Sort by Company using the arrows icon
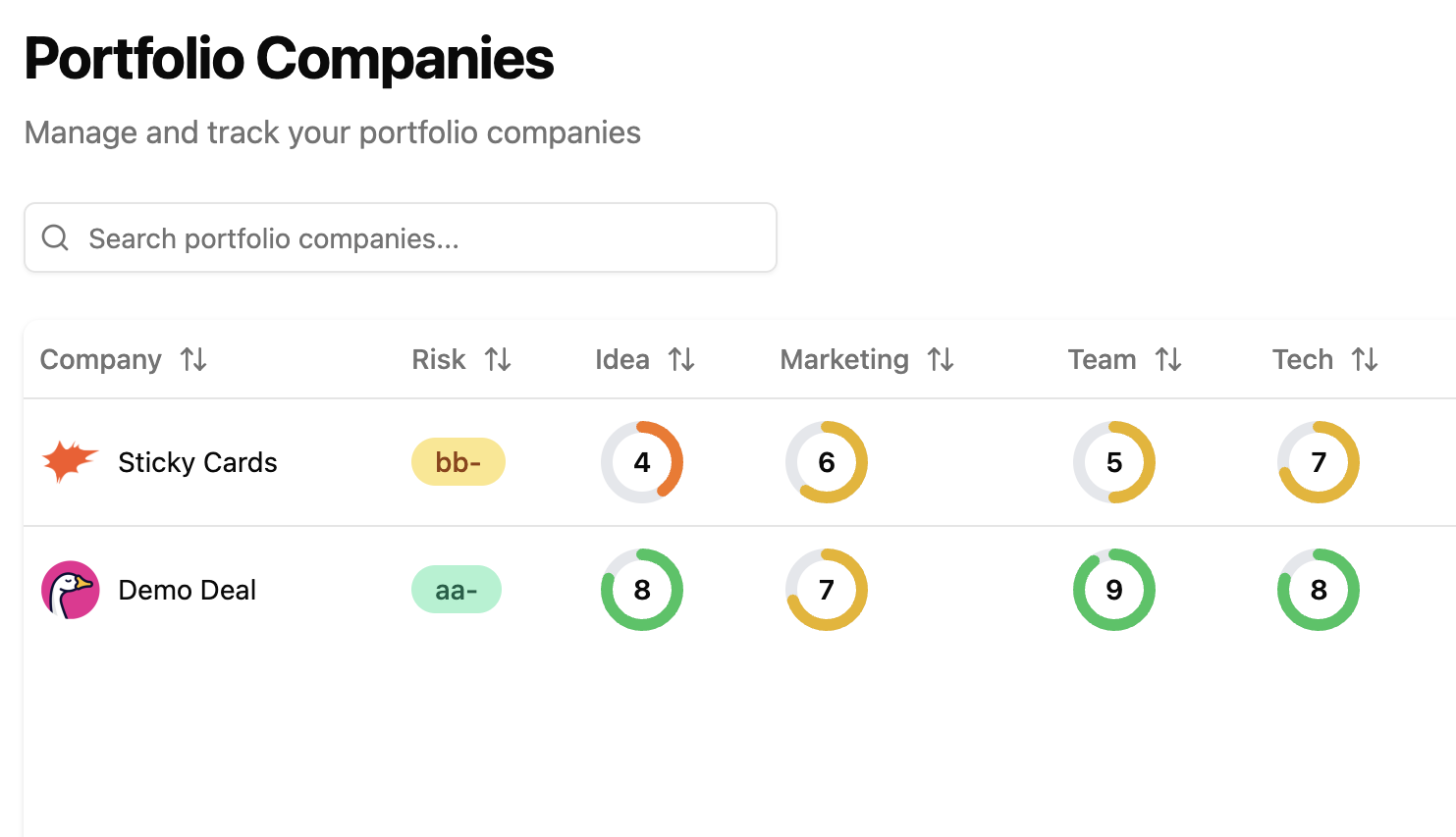 (193, 360)
